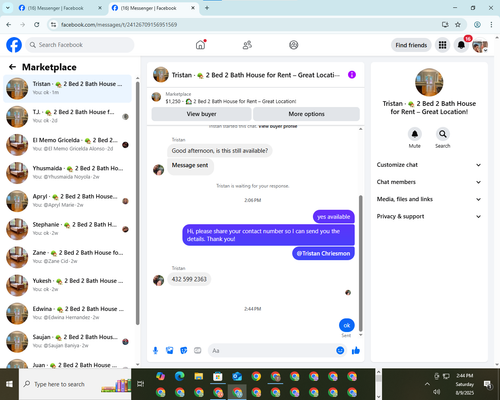Focus the Aa message input field
Image resolution: width=500 pixels, height=400 pixels.
click(272, 350)
